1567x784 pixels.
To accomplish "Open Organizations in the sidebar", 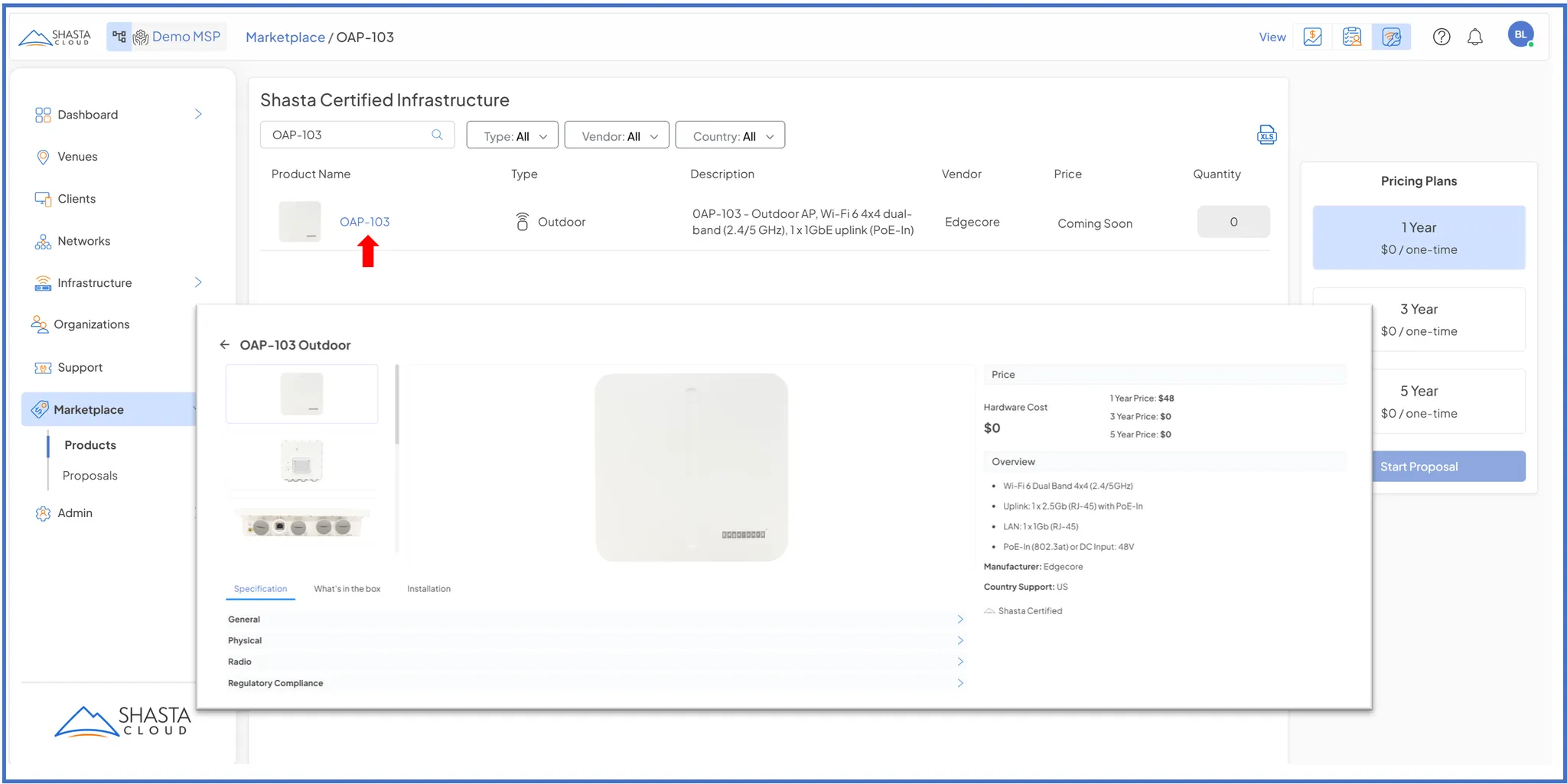I will [91, 324].
